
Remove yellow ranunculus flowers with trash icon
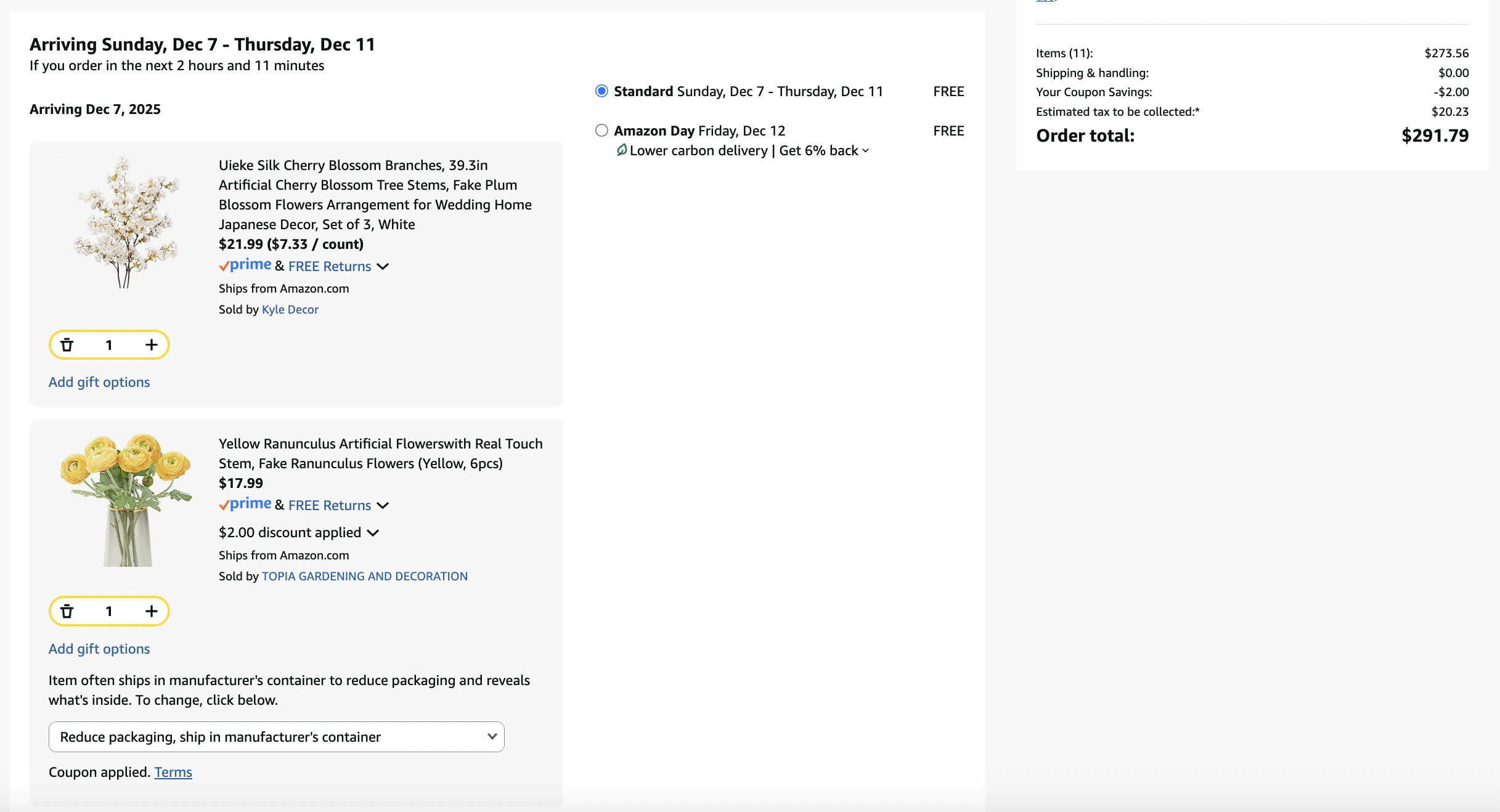point(67,611)
